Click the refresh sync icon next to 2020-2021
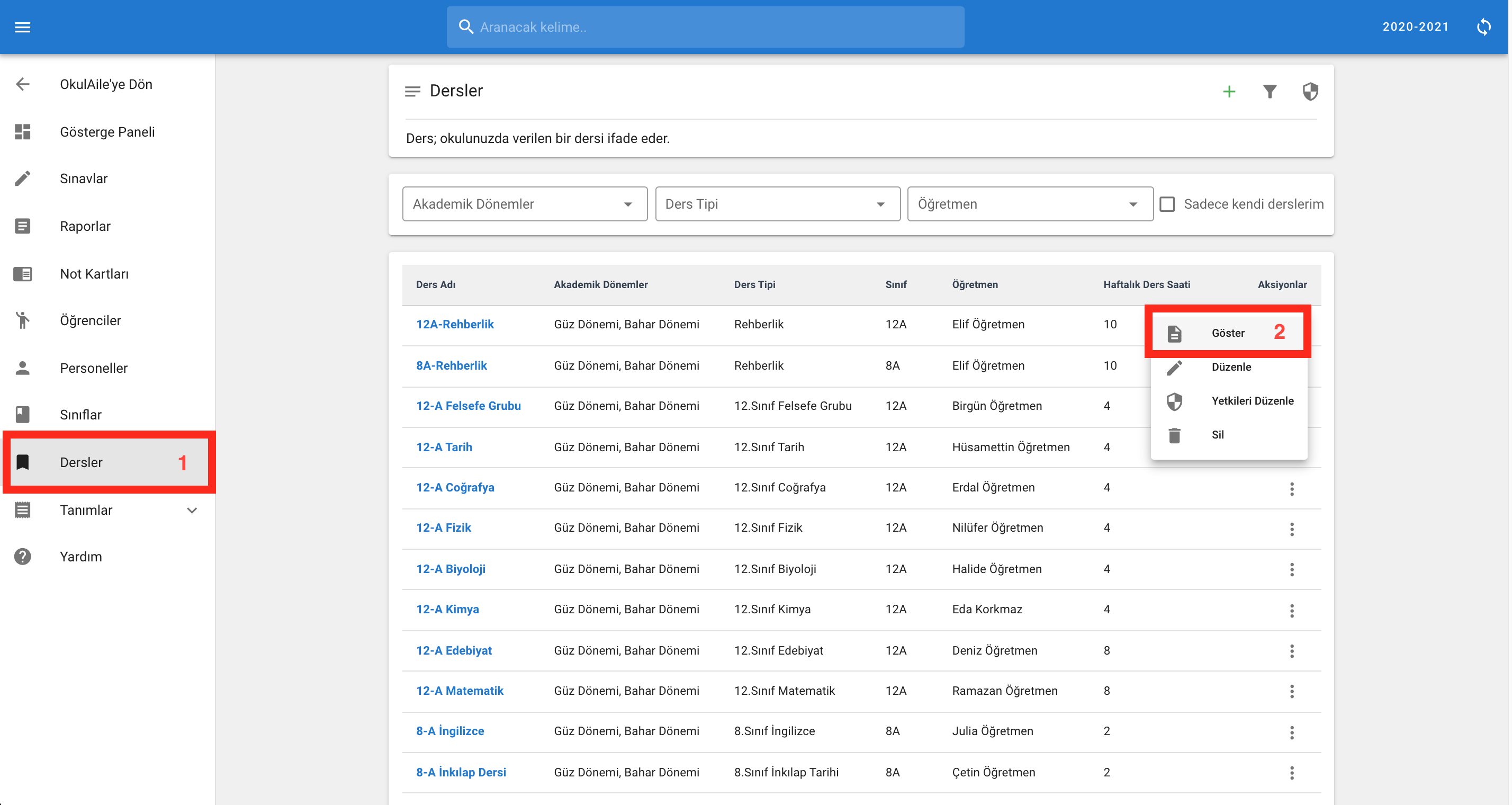This screenshot has height=805, width=1512. (x=1484, y=27)
